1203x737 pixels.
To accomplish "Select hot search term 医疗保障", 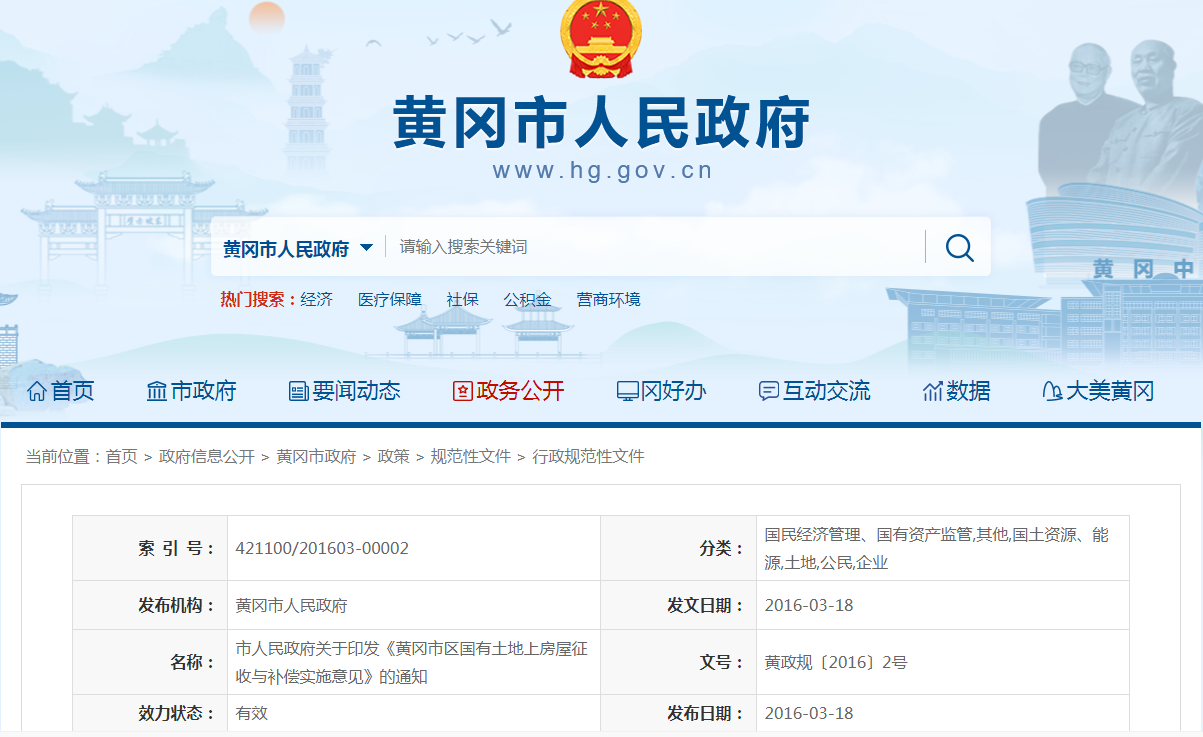I will 390,299.
